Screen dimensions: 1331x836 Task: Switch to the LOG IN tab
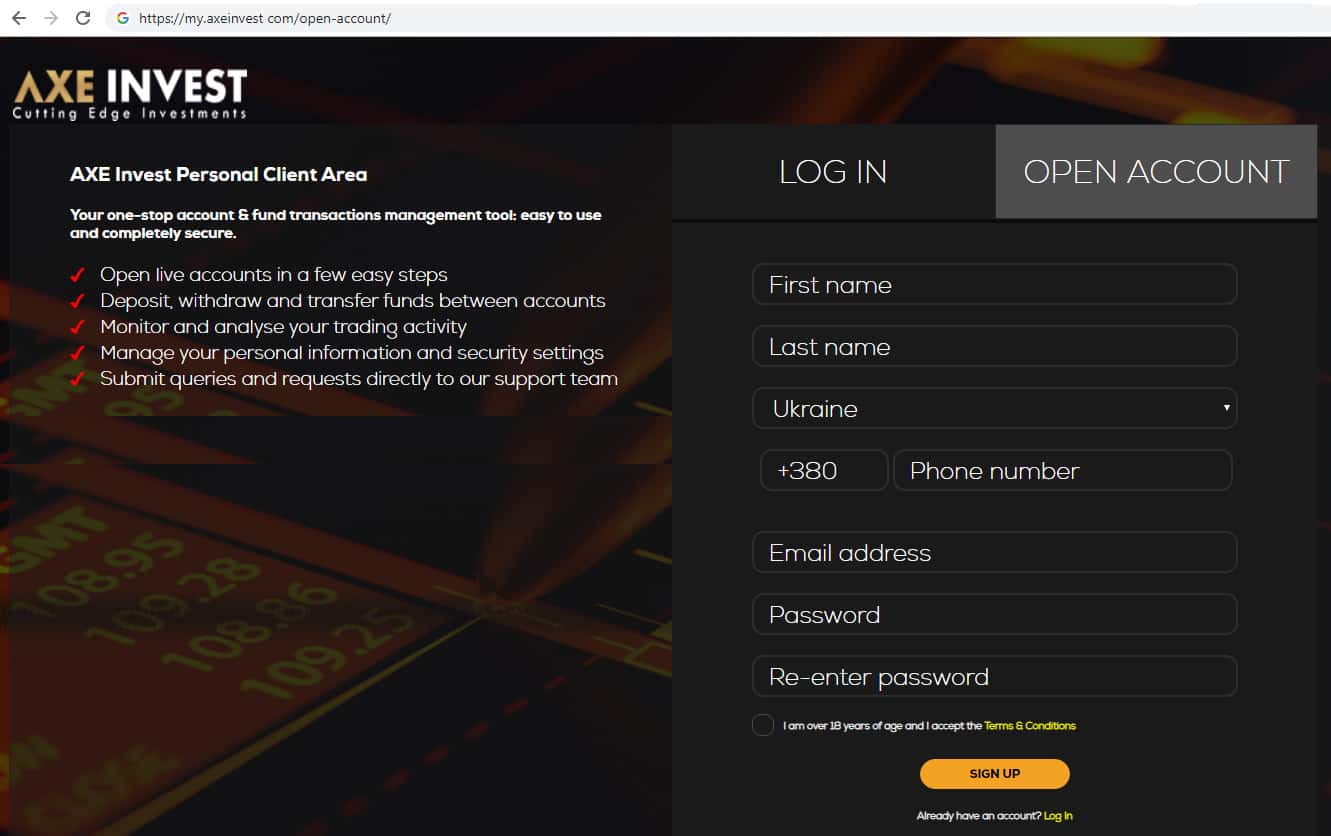point(833,171)
